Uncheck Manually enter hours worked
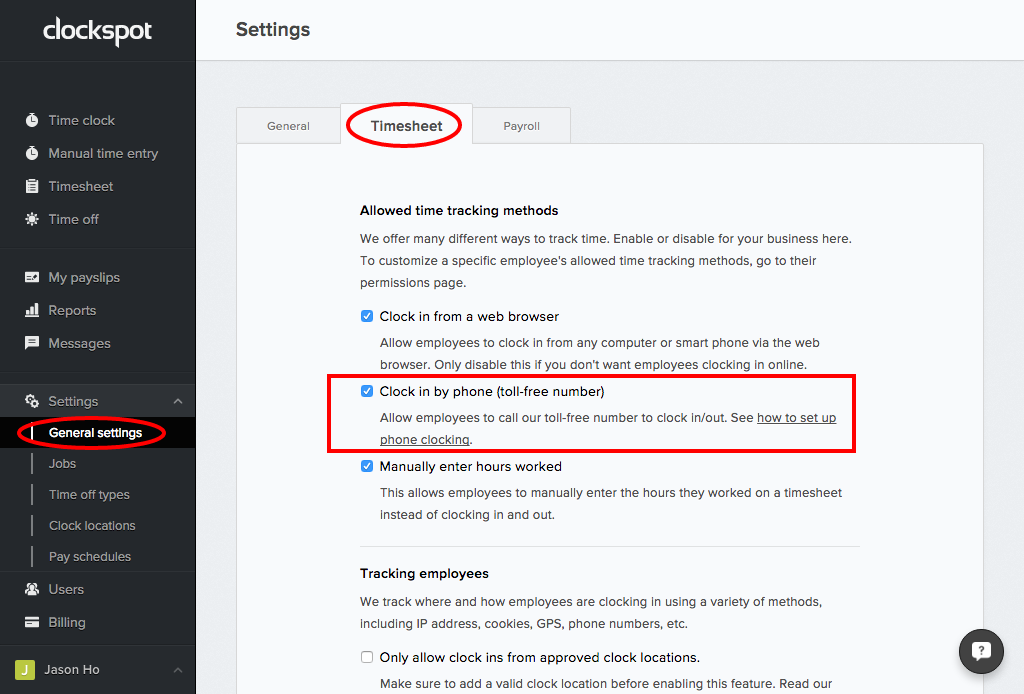The width and height of the screenshot is (1024, 694). (367, 466)
